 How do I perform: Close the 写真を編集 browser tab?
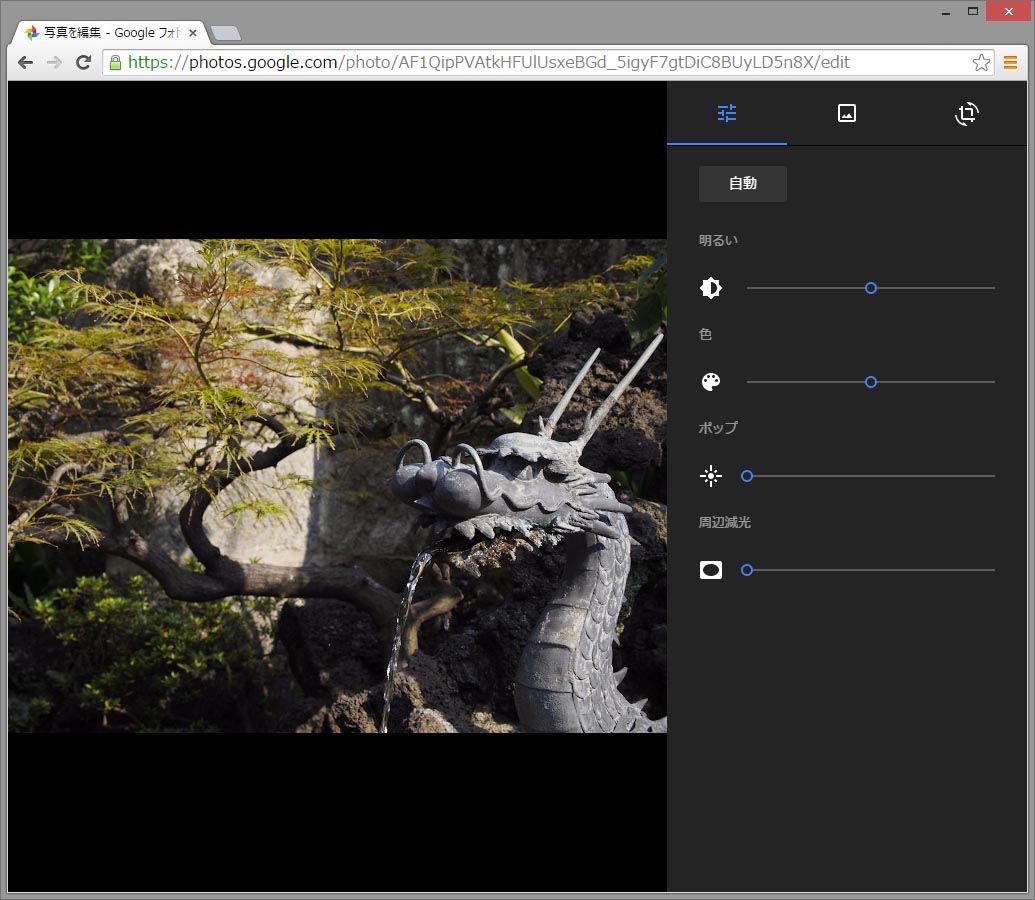point(193,32)
